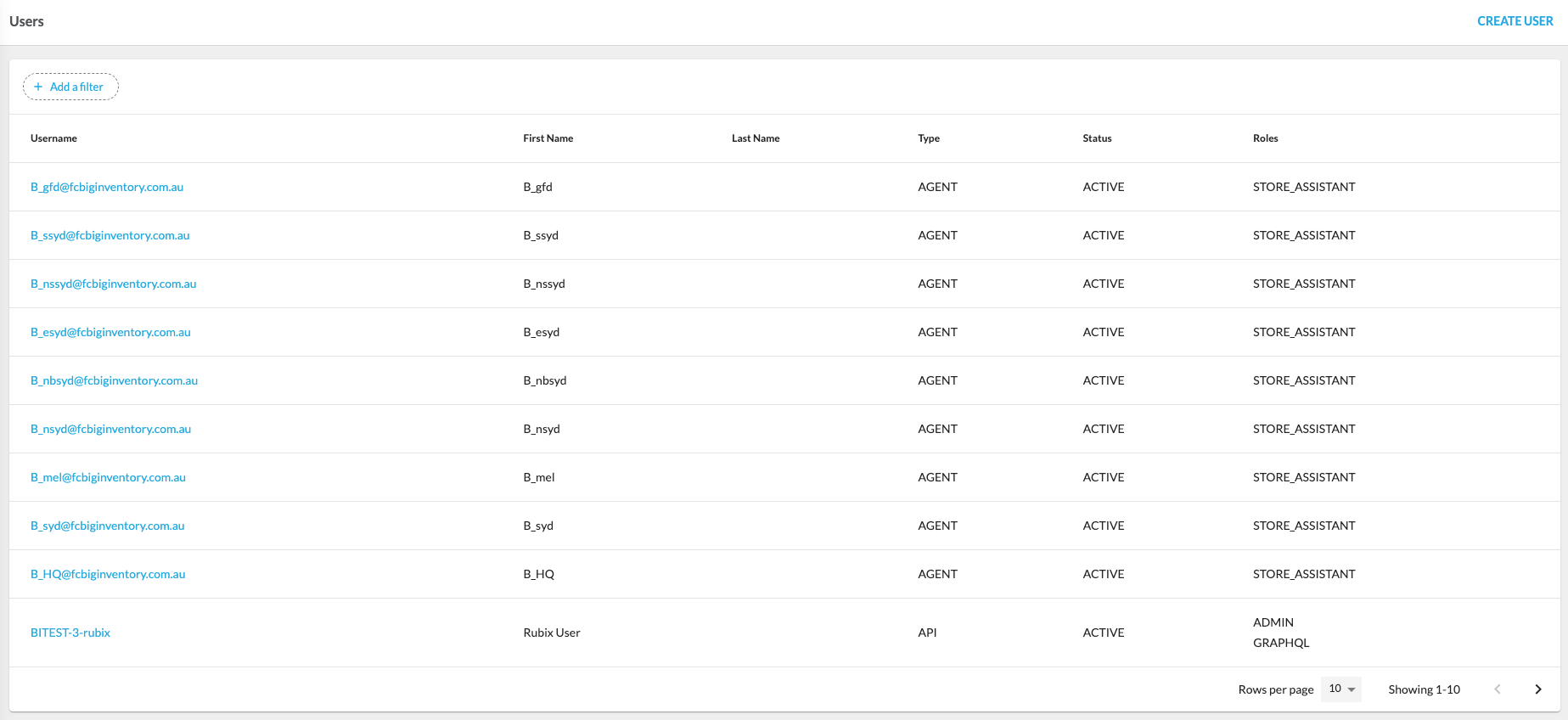Open user B_nsyd@fcbiginventory.com.au
The width and height of the screenshot is (1568, 720).
tap(111, 429)
